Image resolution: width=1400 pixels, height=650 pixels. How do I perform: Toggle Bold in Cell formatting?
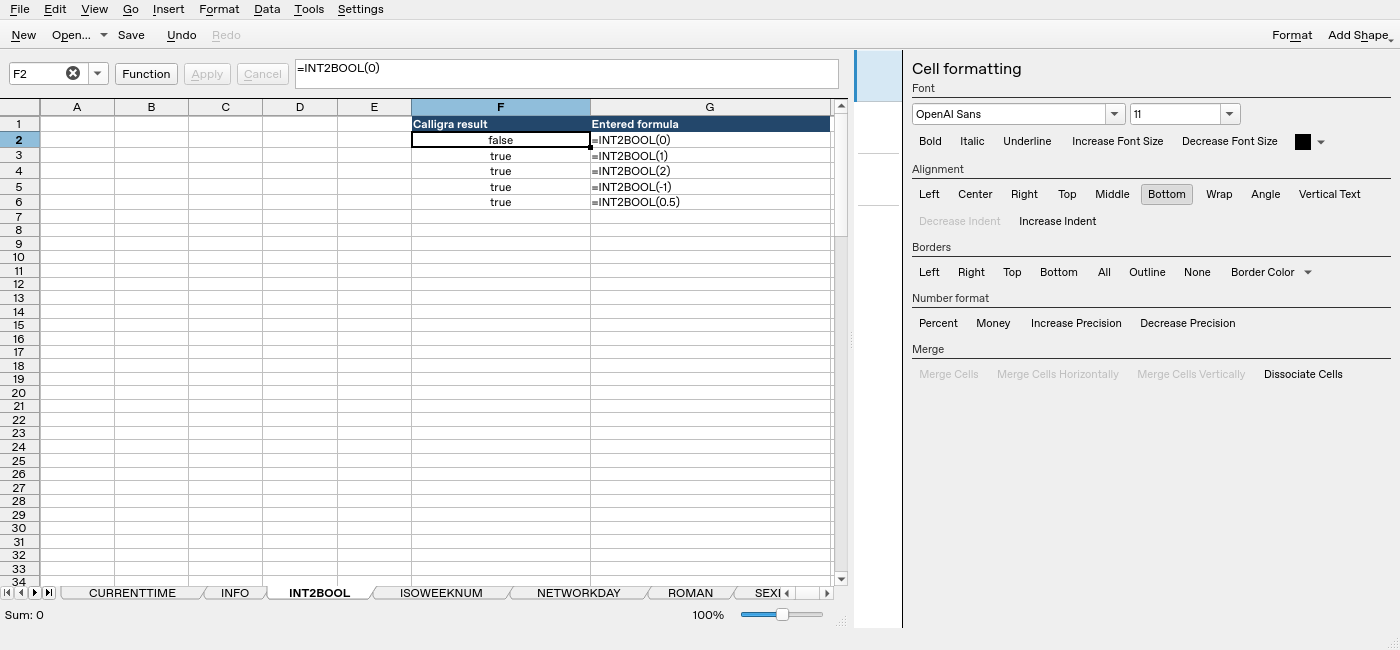pos(930,142)
